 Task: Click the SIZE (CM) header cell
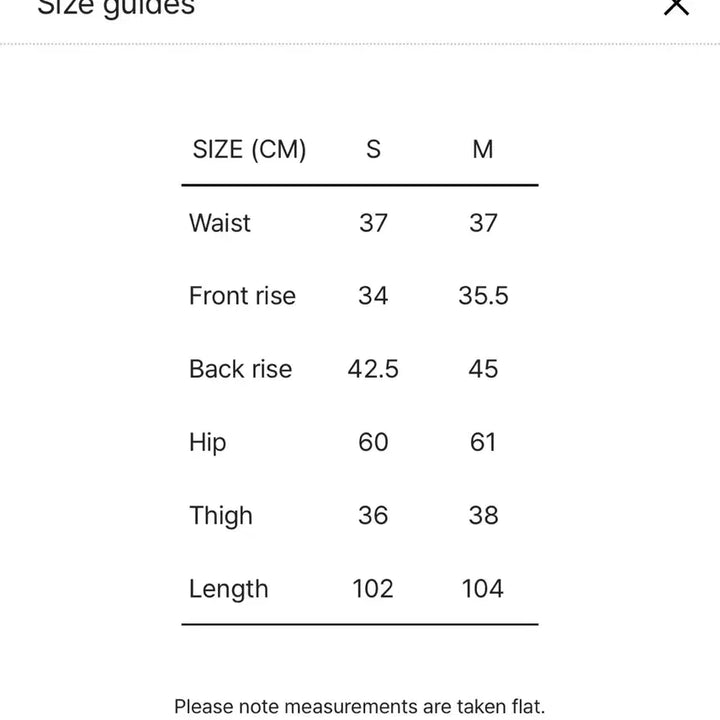(249, 150)
